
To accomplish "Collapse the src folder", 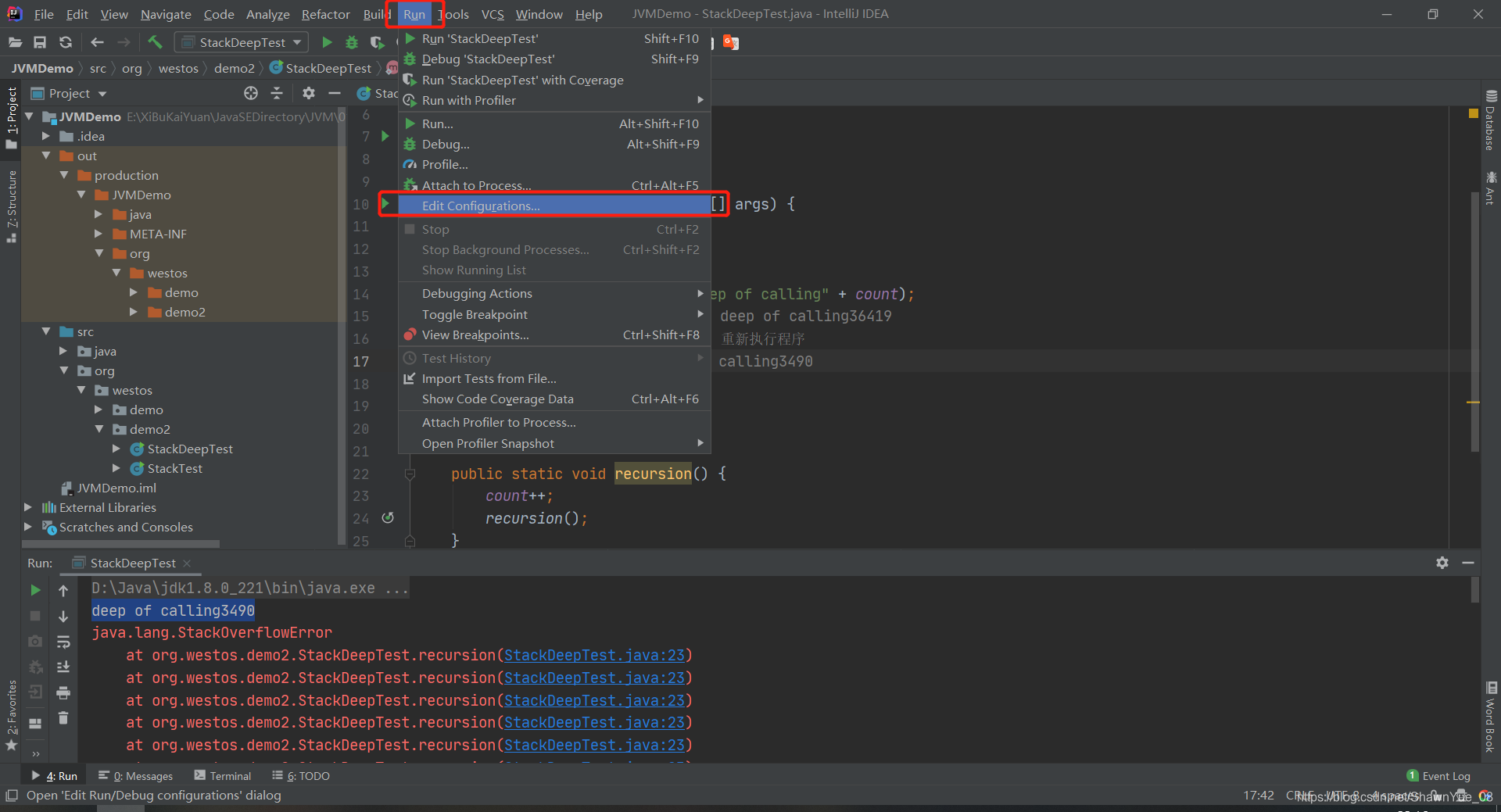I will pyautogui.click(x=46, y=331).
